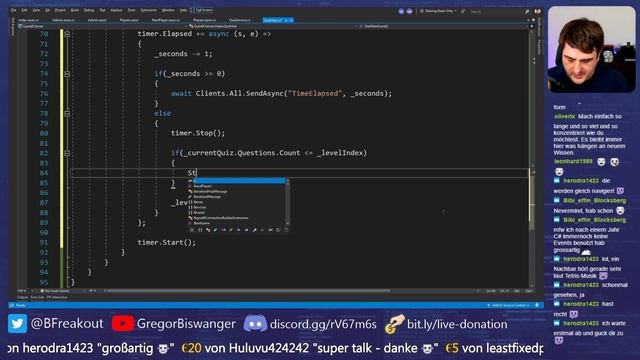Switch to the Player.razor tab

(129, 20)
